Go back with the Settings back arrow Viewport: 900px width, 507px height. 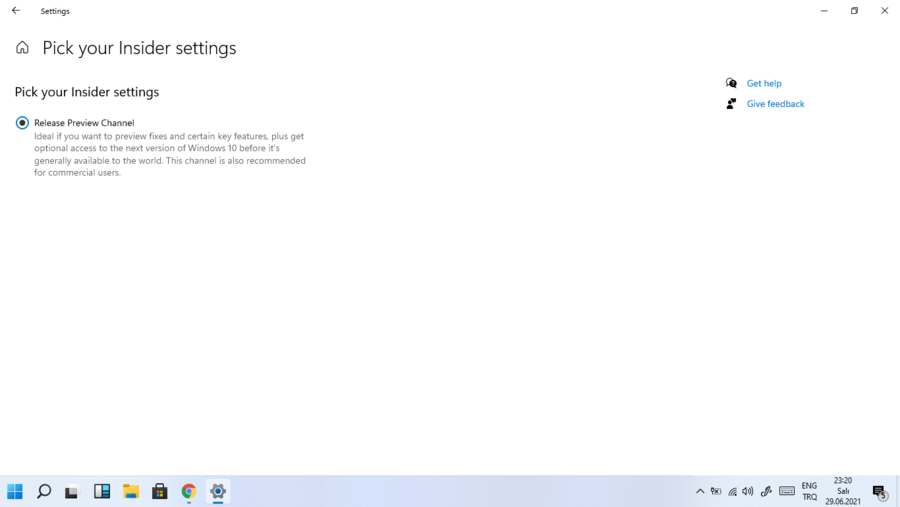click(x=15, y=10)
